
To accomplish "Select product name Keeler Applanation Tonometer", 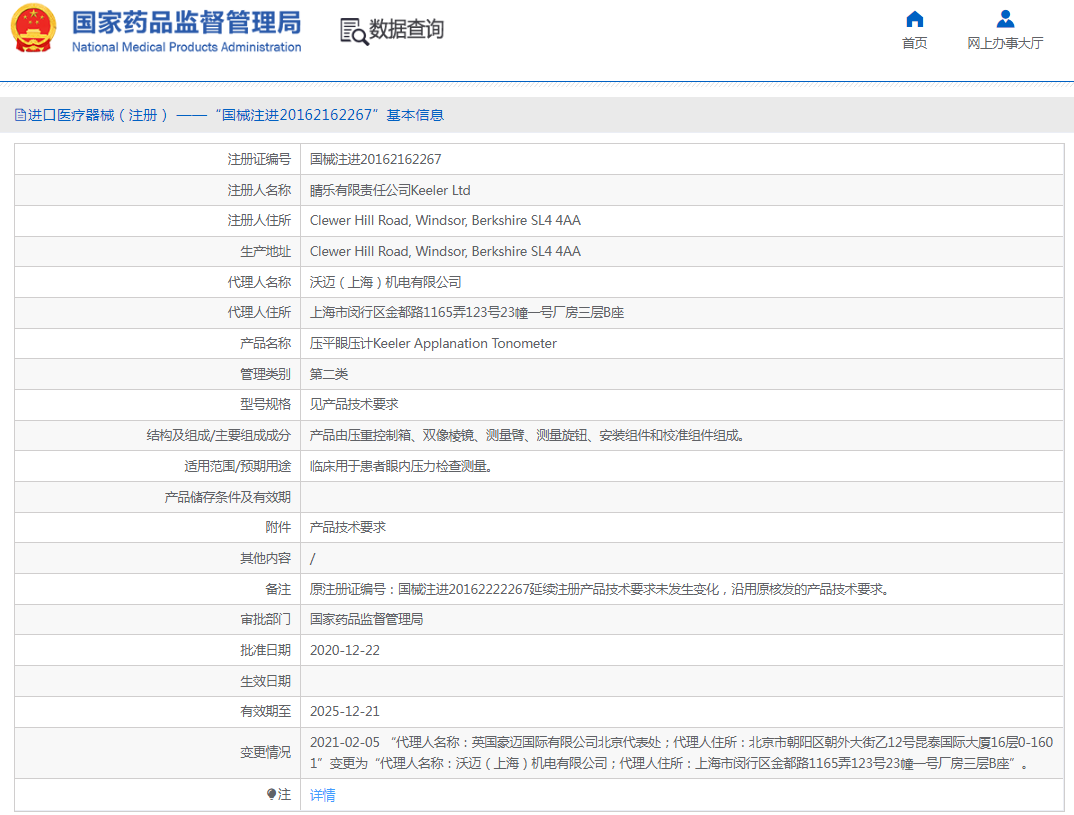I will point(433,343).
